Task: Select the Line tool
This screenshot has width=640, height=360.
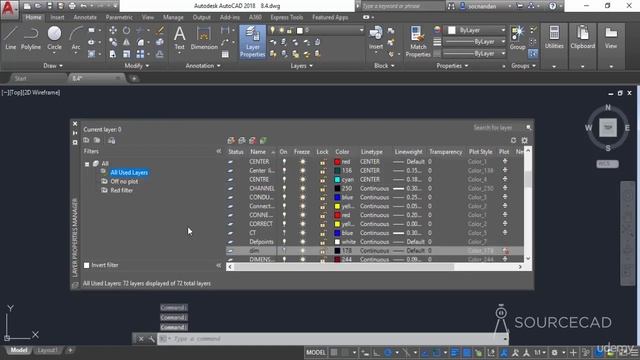Action: (x=11, y=38)
